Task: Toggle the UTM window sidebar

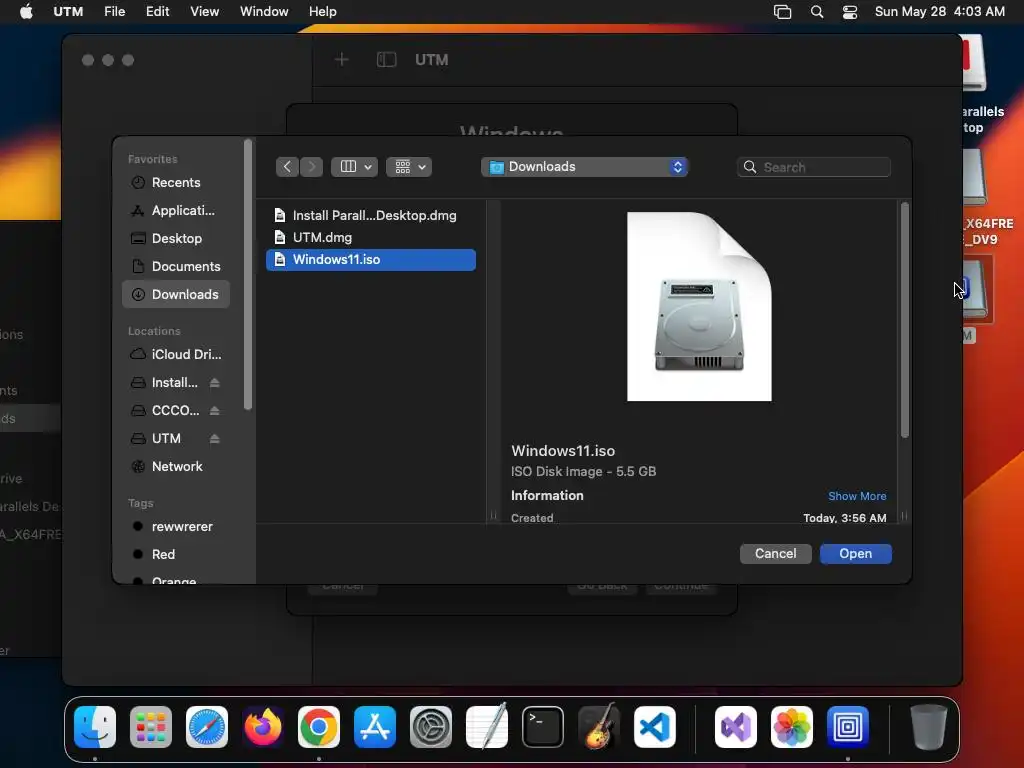Action: [387, 60]
